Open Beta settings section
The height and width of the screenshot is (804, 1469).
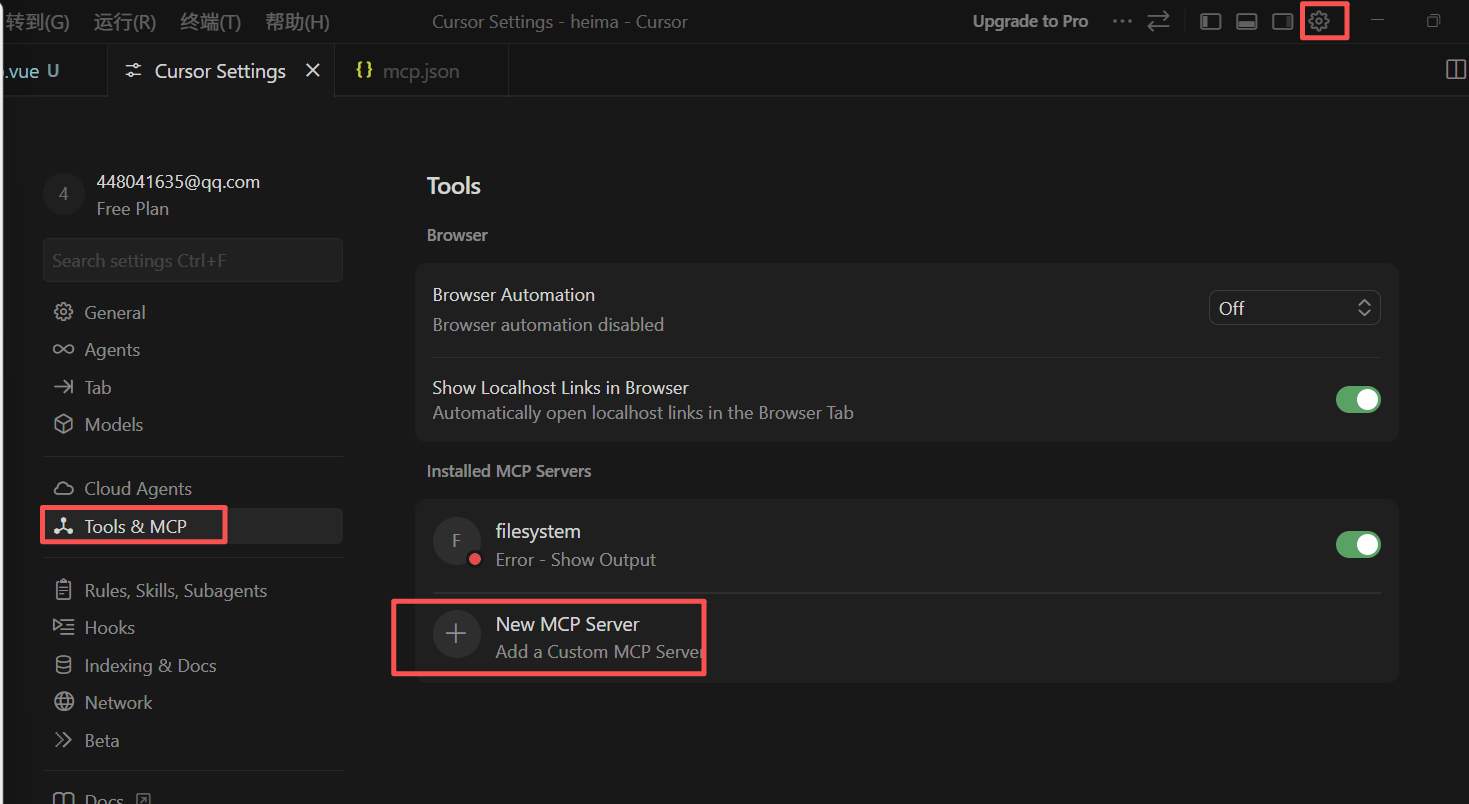point(192,741)
